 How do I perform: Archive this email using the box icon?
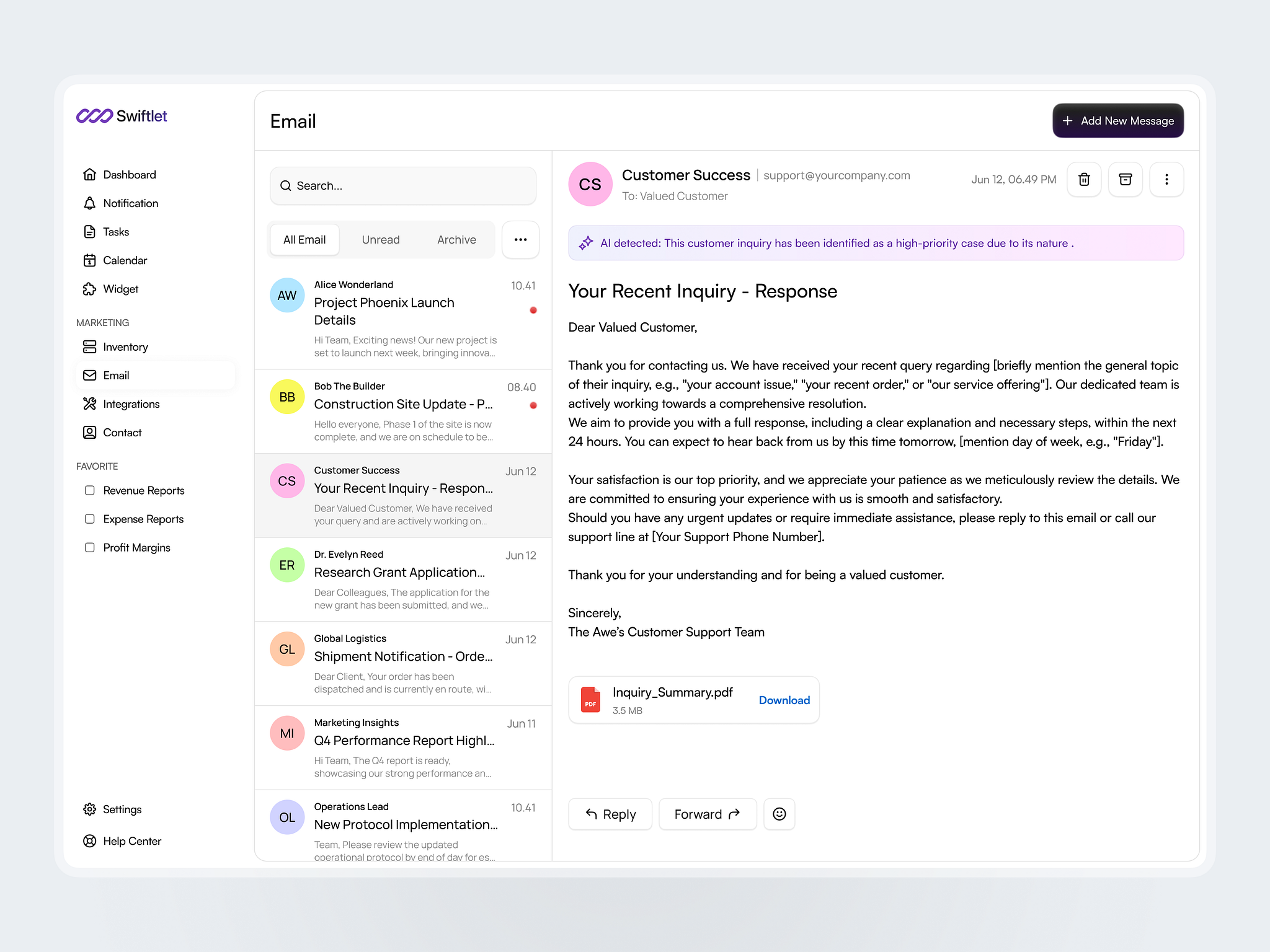[x=1125, y=180]
